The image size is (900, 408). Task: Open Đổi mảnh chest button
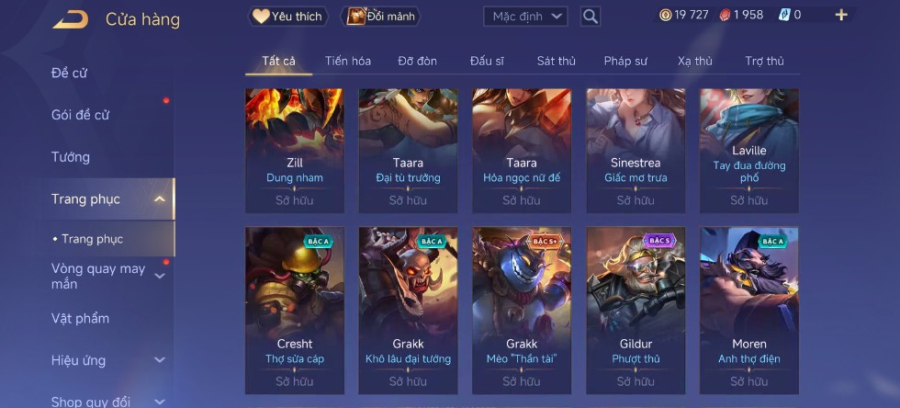pyautogui.click(x=381, y=17)
